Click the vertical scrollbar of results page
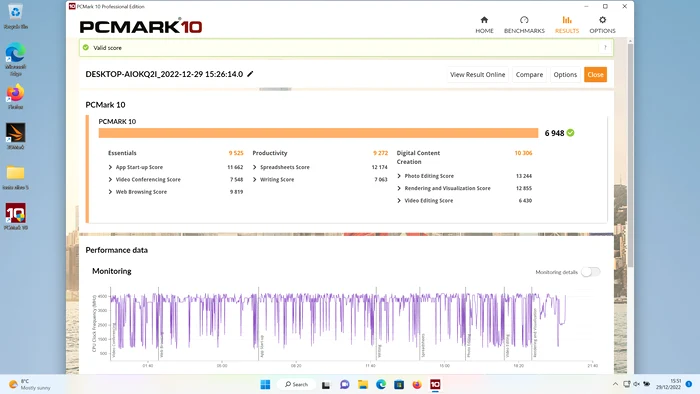This screenshot has height=394, width=700. (x=630, y=156)
